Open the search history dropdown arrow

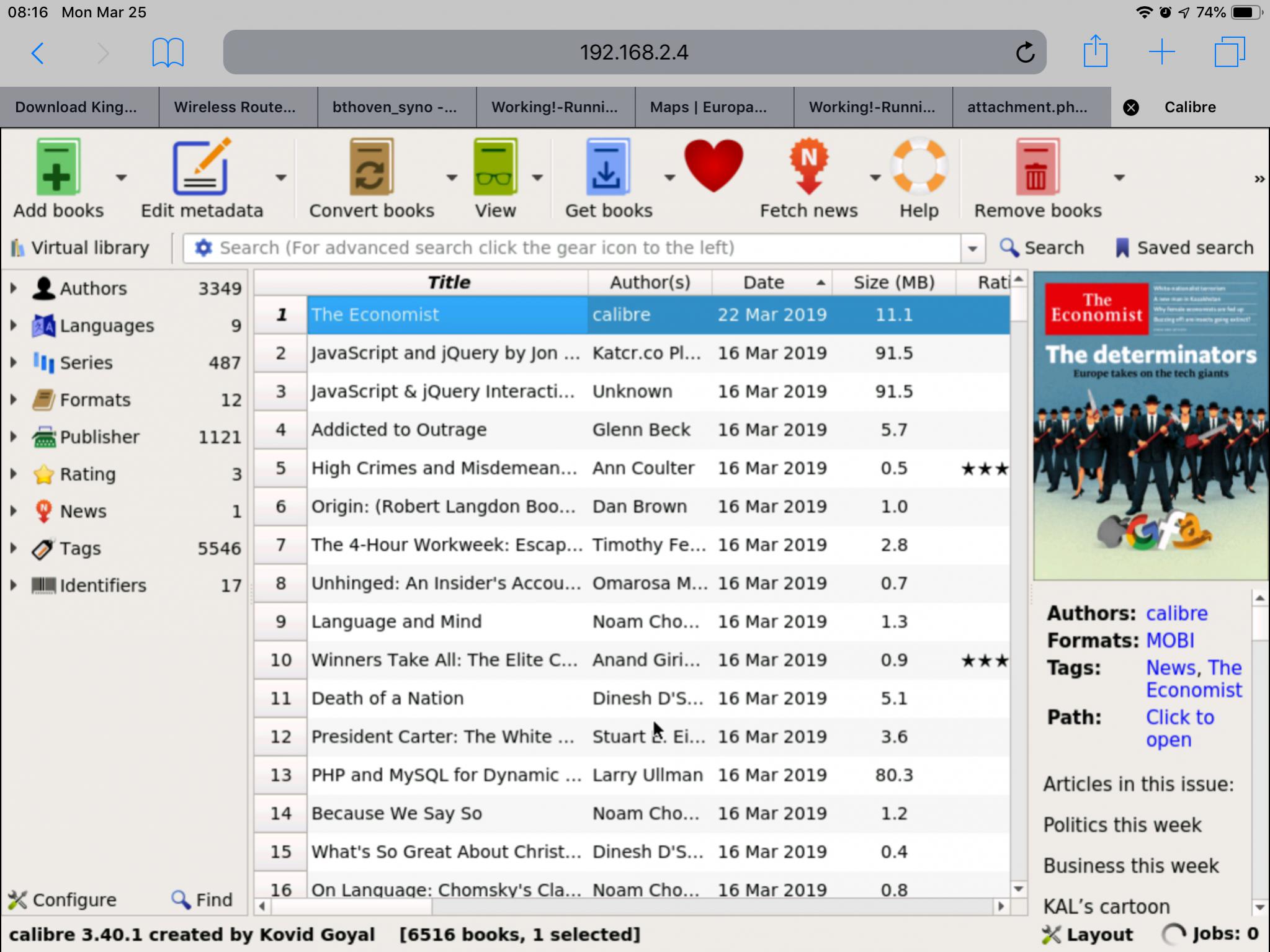(x=972, y=249)
